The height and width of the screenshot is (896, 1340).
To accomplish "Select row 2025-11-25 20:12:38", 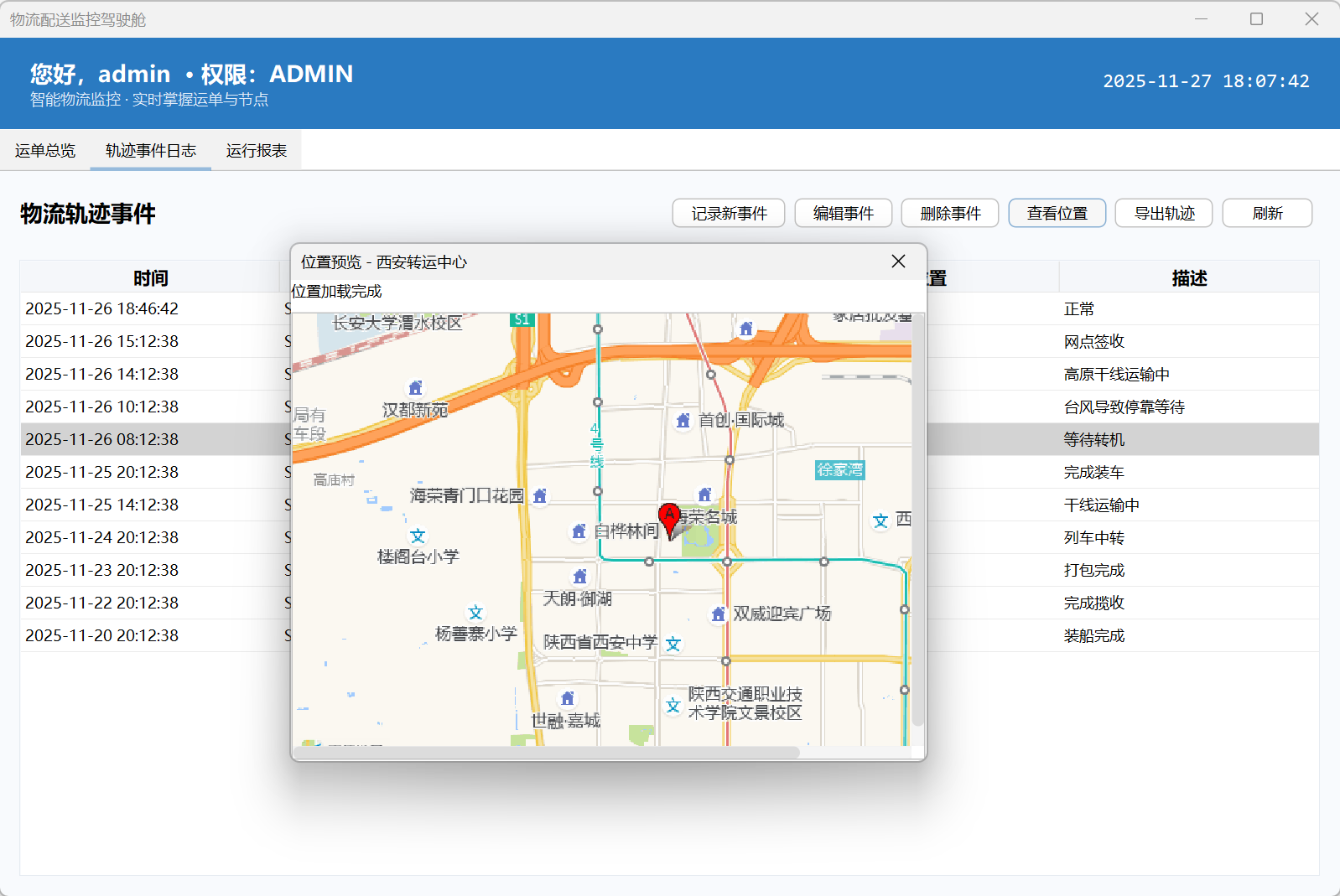I will point(669,472).
